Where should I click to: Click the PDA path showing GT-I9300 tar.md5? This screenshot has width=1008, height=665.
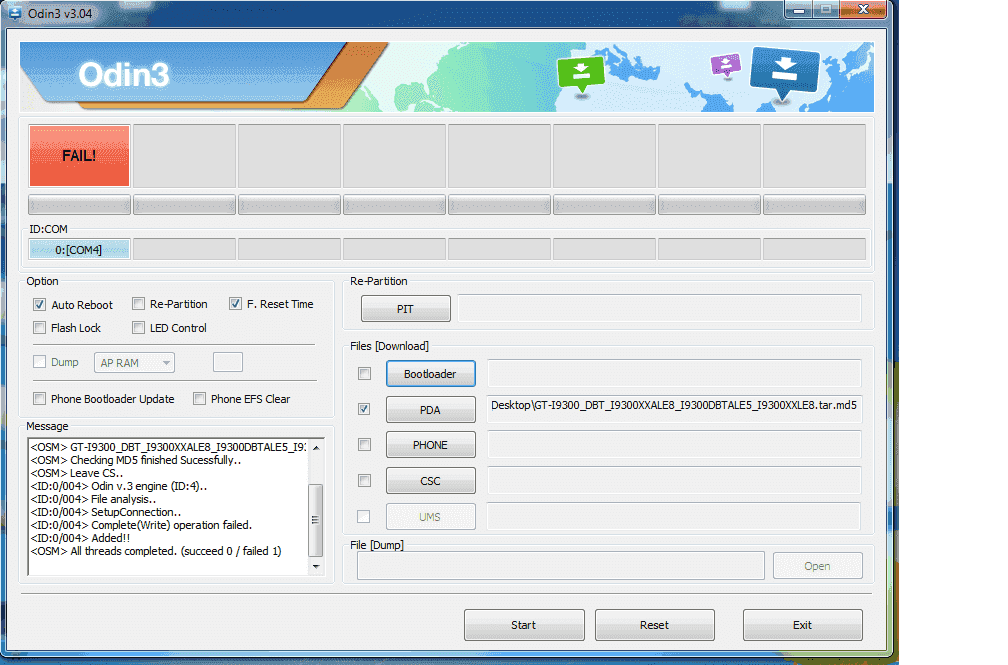[x=674, y=410]
